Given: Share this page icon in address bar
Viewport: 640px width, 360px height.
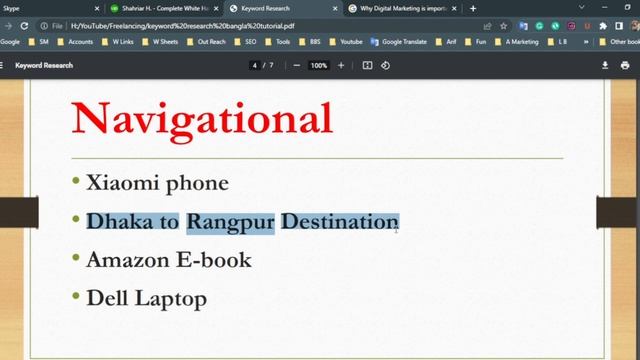Looking at the screenshot, I should pyautogui.click(x=487, y=26).
